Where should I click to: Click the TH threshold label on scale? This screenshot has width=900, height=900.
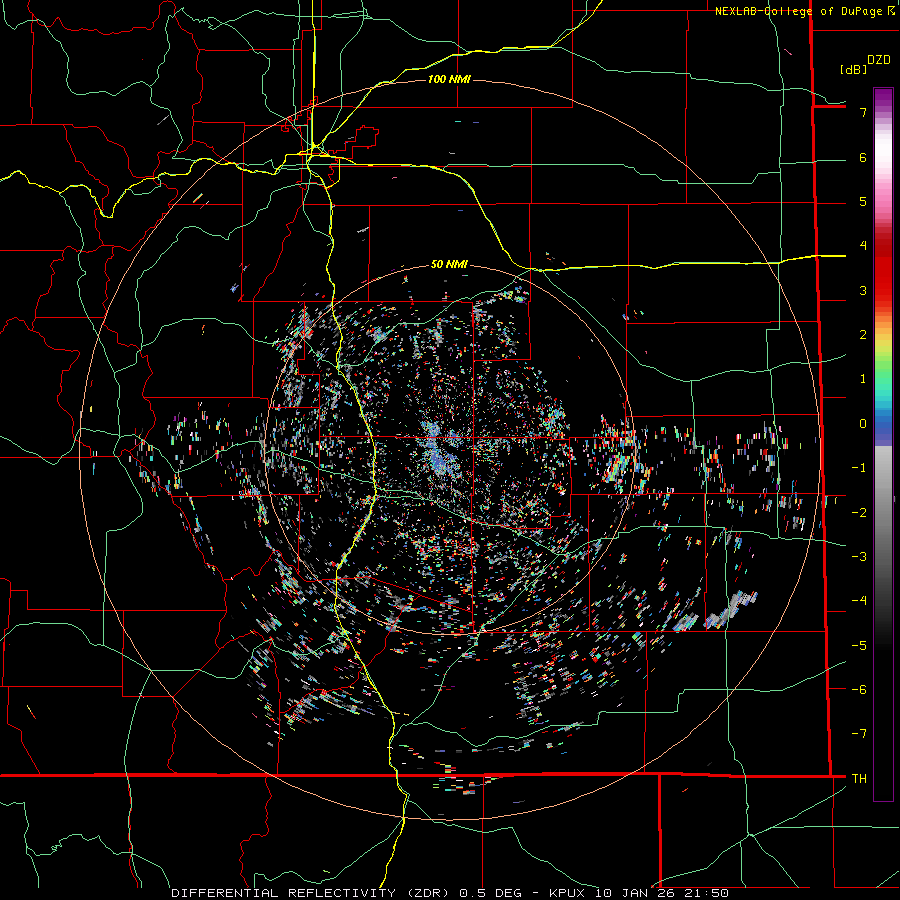(x=859, y=778)
